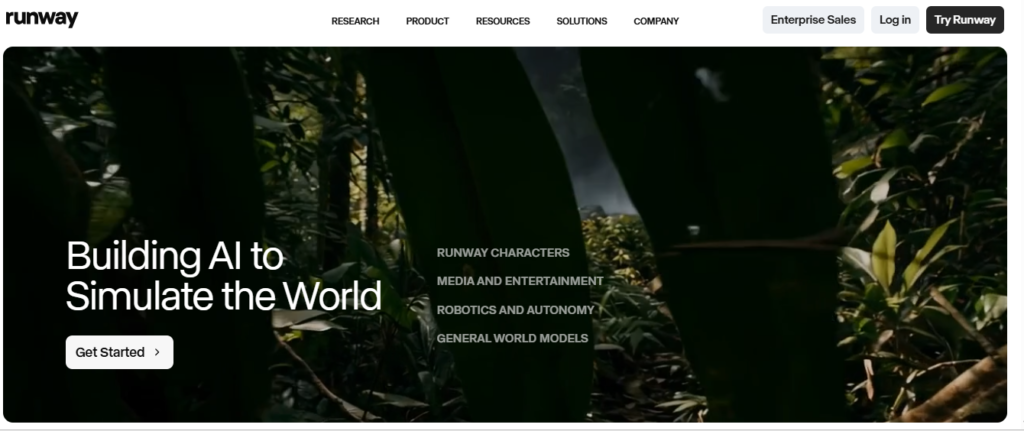The width and height of the screenshot is (1024, 431).
Task: Open the Product menu
Action: click(x=428, y=21)
